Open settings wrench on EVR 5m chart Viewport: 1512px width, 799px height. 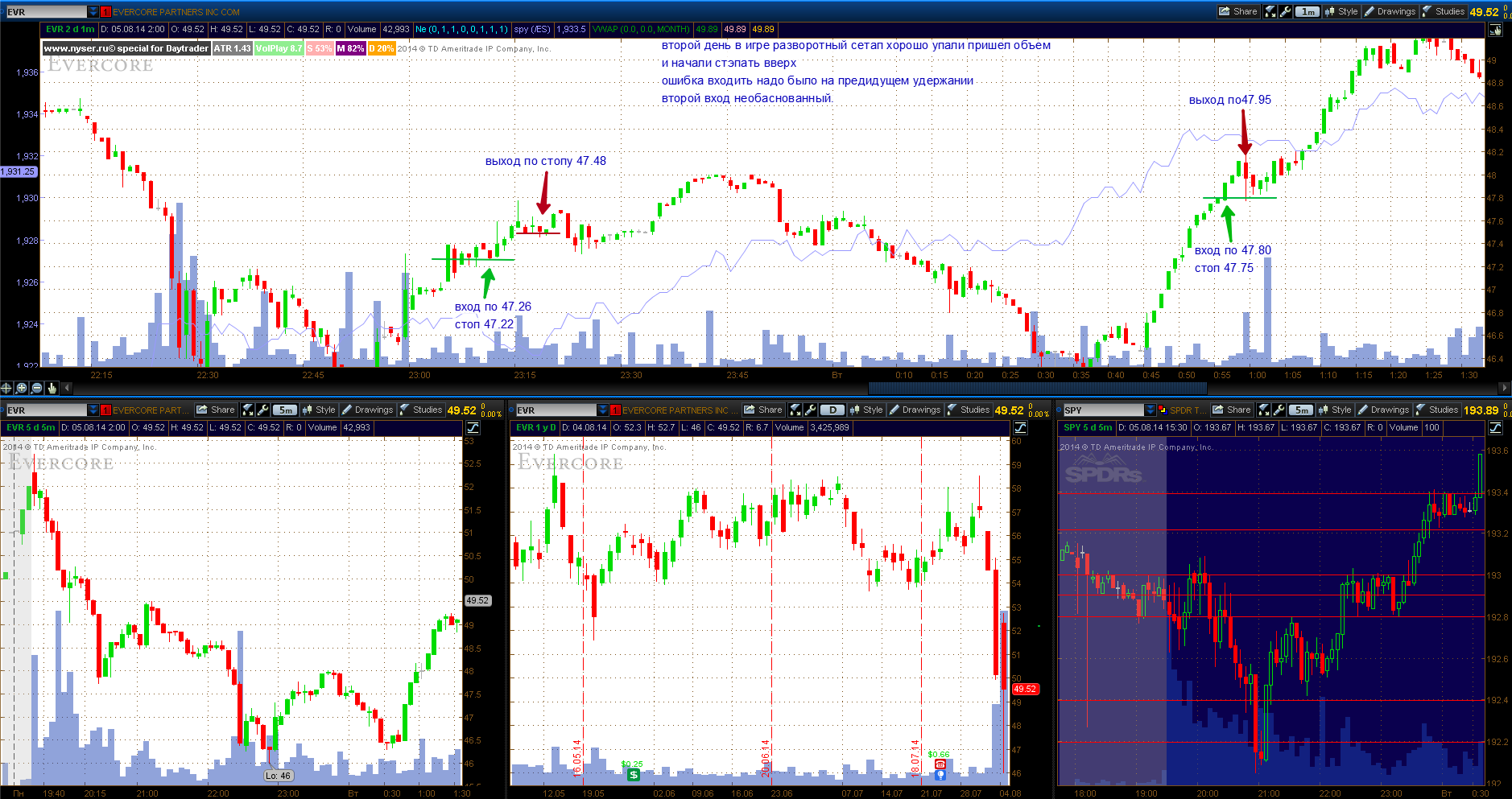click(x=262, y=410)
